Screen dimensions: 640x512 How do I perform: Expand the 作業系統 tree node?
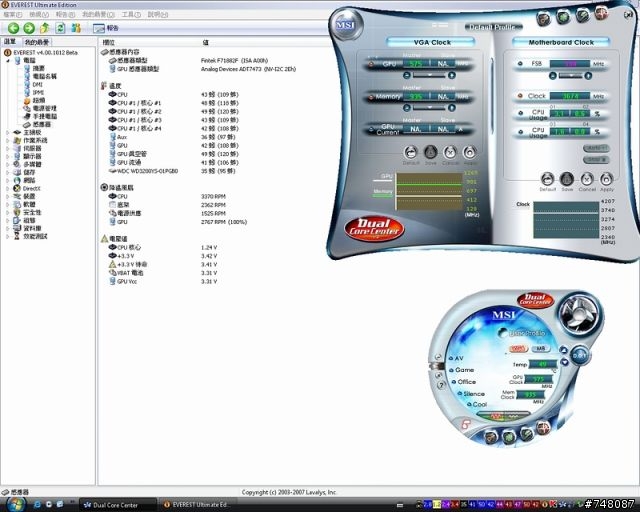[x=7, y=140]
